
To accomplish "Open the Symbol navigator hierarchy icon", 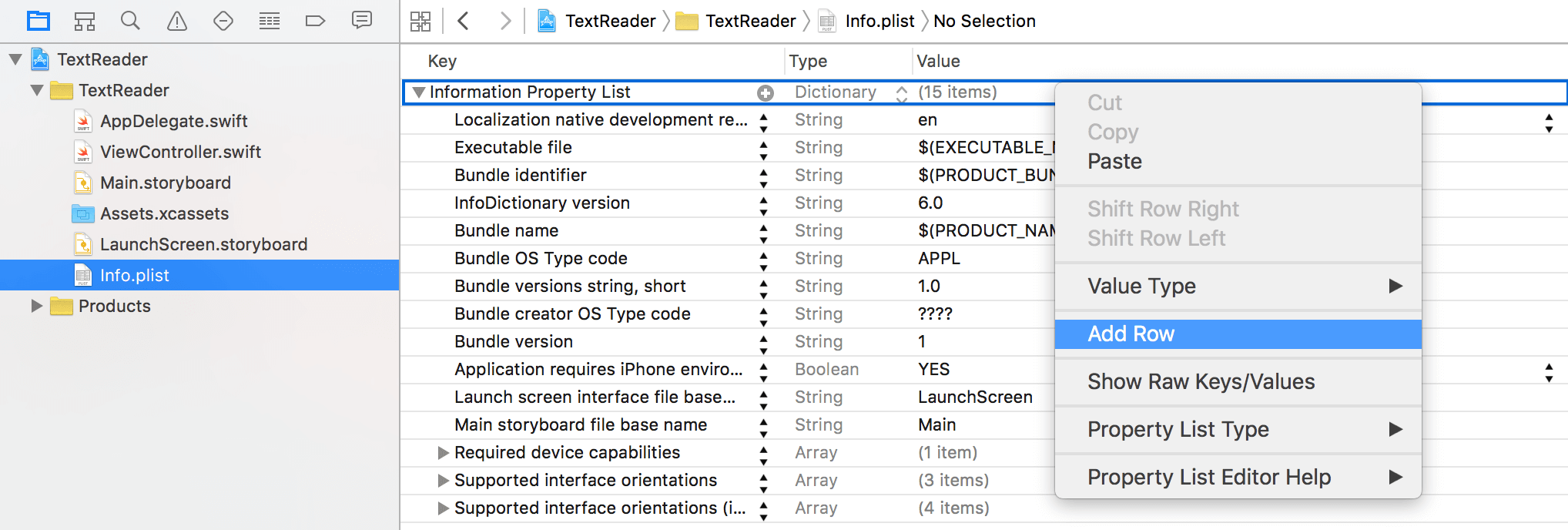I will click(x=84, y=21).
